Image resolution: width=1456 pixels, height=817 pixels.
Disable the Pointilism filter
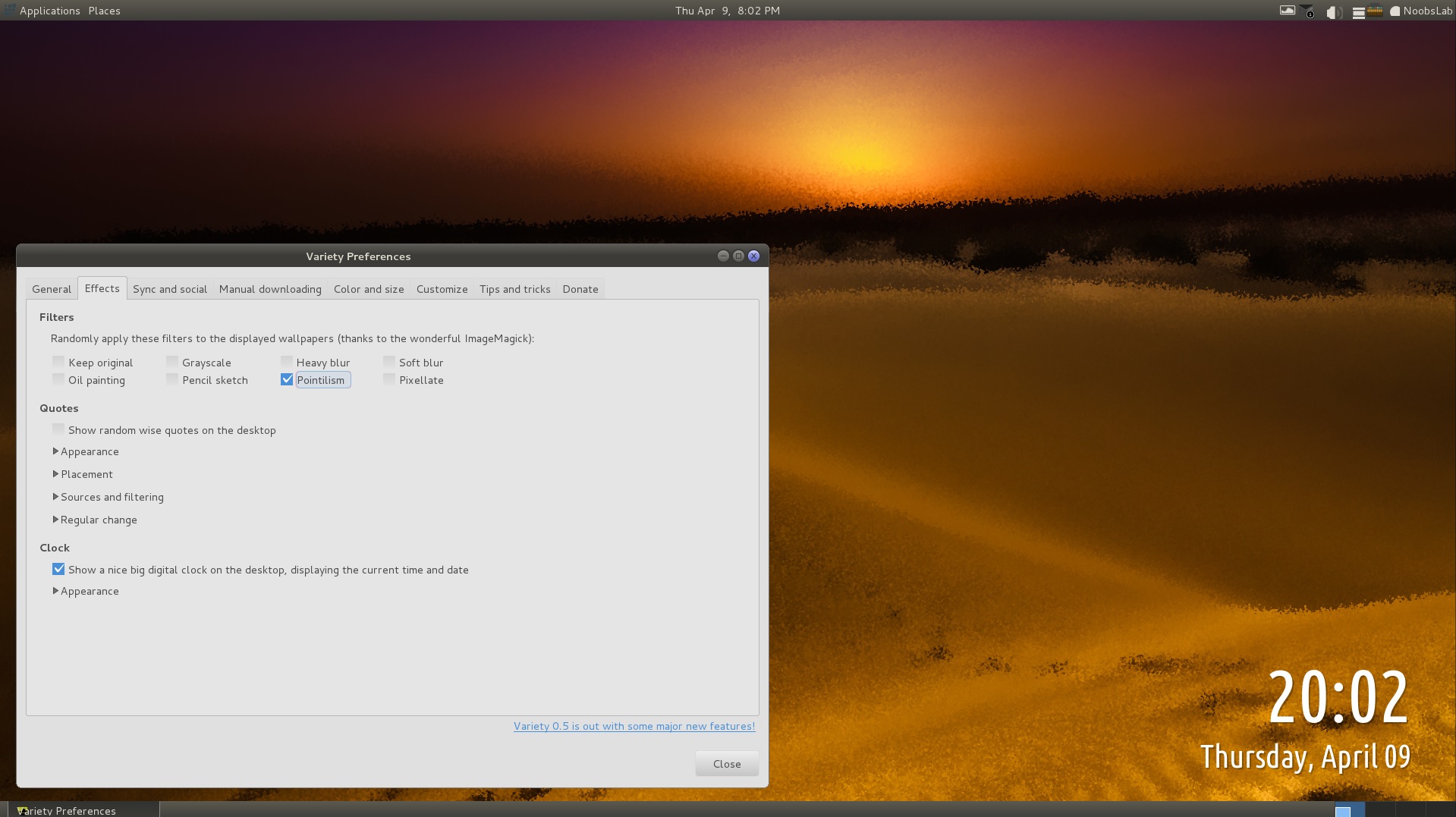click(287, 379)
